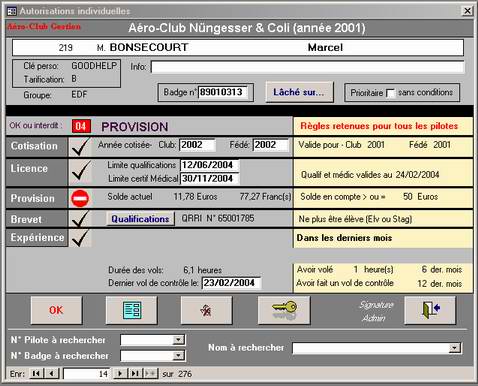Click the exit door icon button

point(430,310)
